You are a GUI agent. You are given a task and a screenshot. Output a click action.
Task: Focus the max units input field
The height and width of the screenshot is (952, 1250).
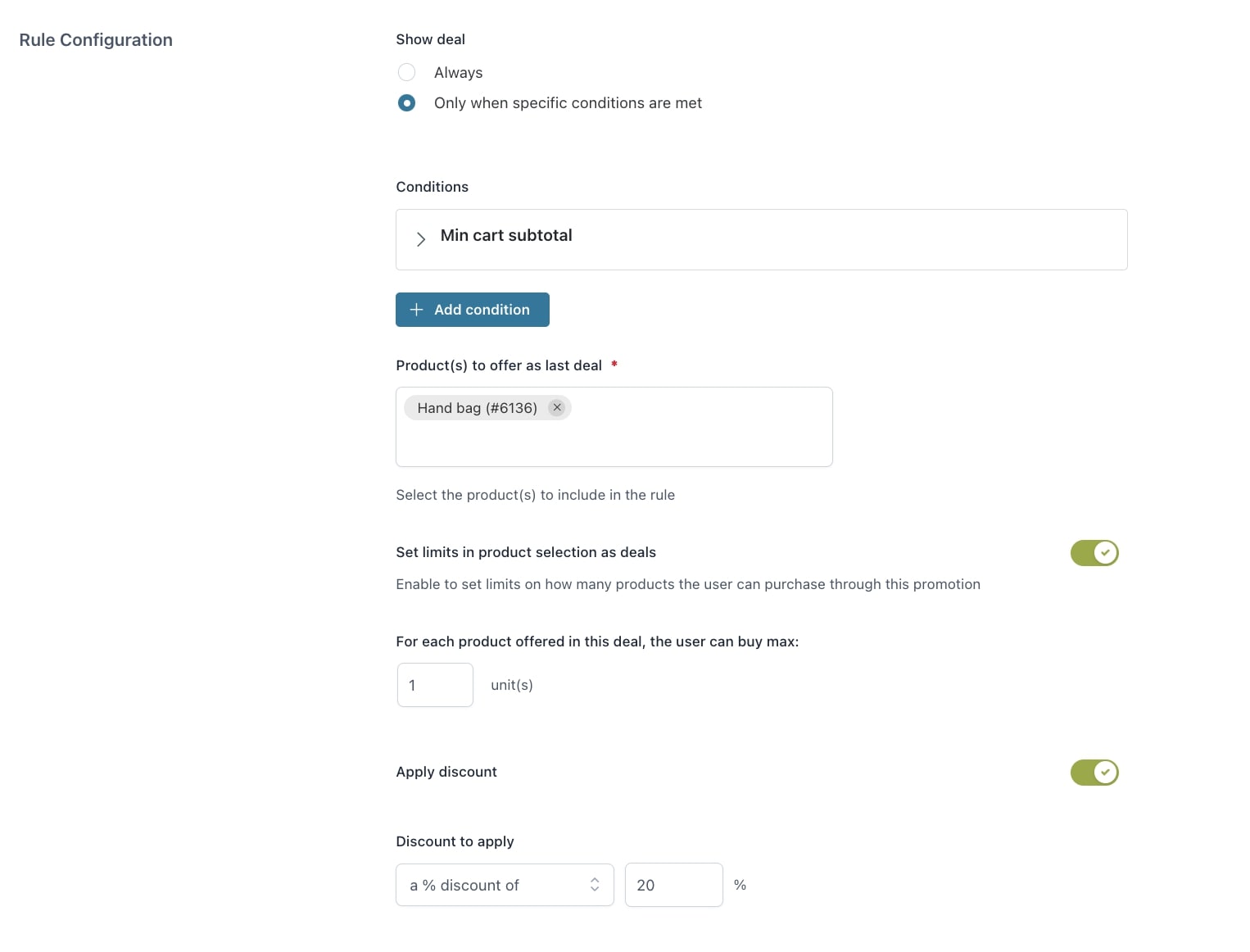pyautogui.click(x=435, y=685)
